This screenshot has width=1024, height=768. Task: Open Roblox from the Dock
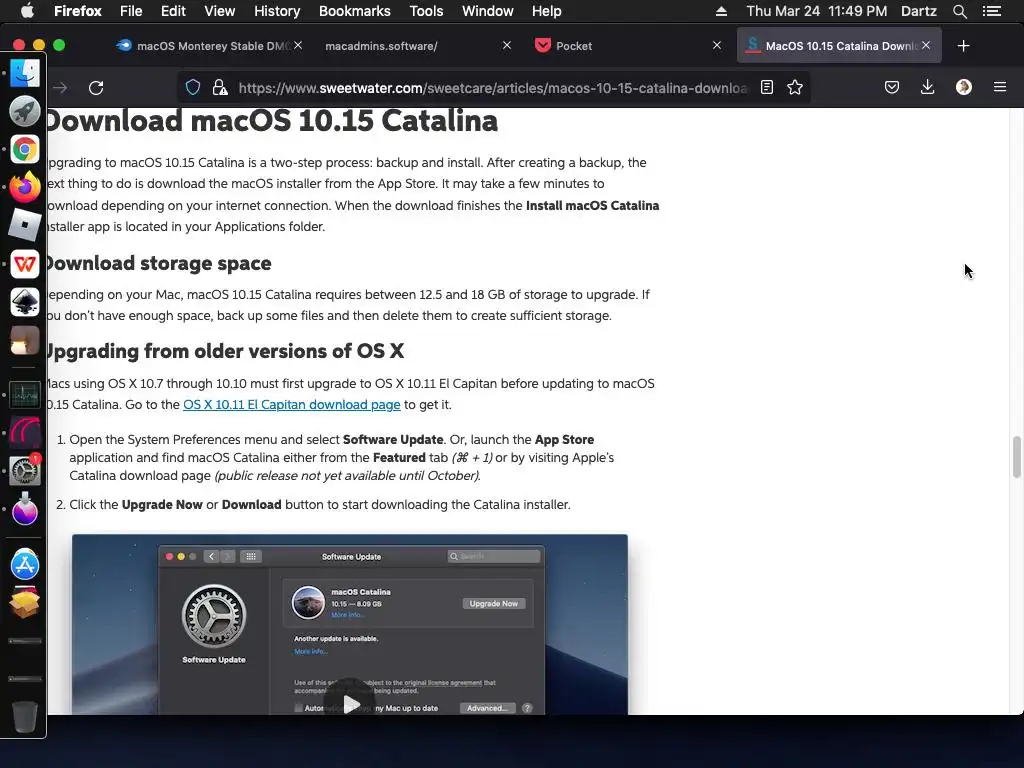(25, 225)
